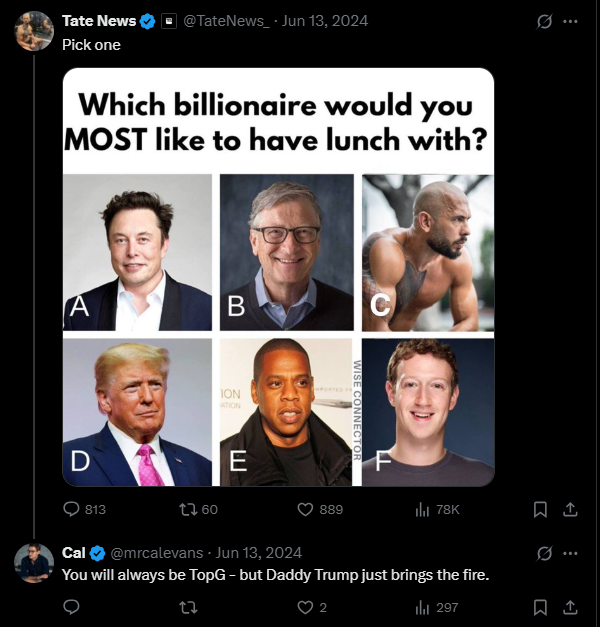Repost Cal's comment
600x627 pixels.
(187, 607)
